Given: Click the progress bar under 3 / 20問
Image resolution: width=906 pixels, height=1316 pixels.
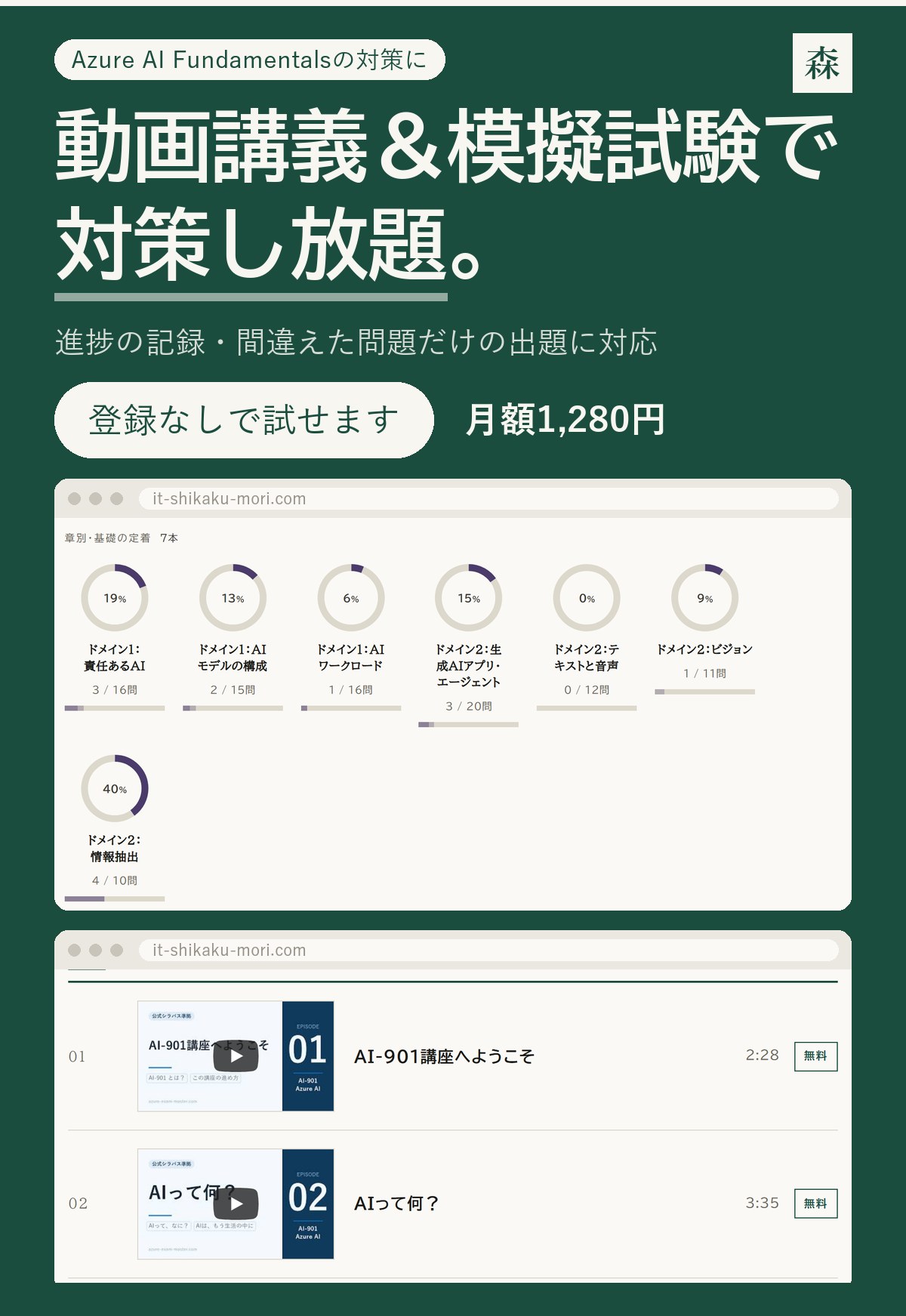Looking at the screenshot, I should (x=469, y=725).
